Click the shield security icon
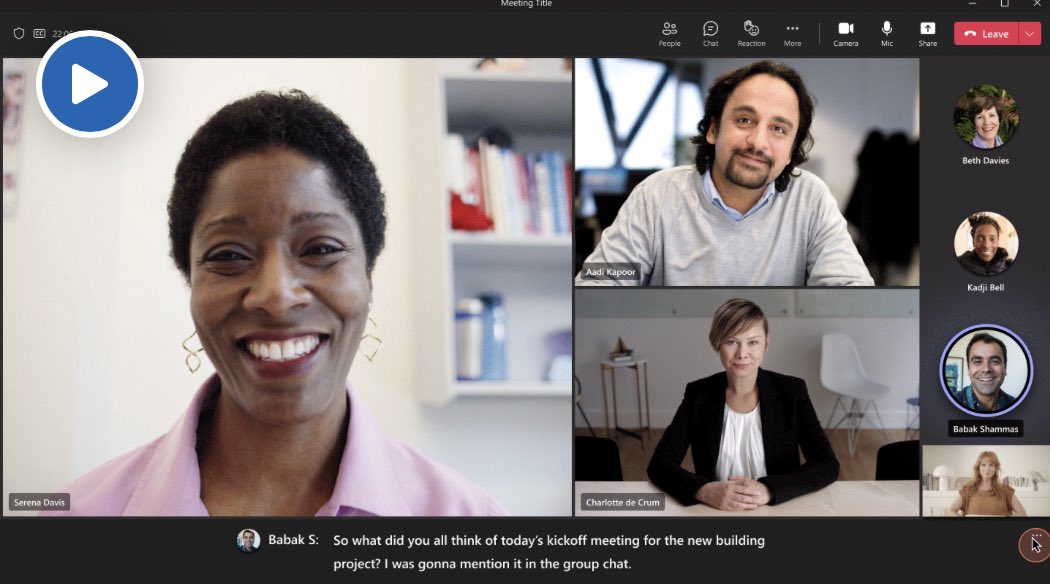 pyautogui.click(x=19, y=33)
